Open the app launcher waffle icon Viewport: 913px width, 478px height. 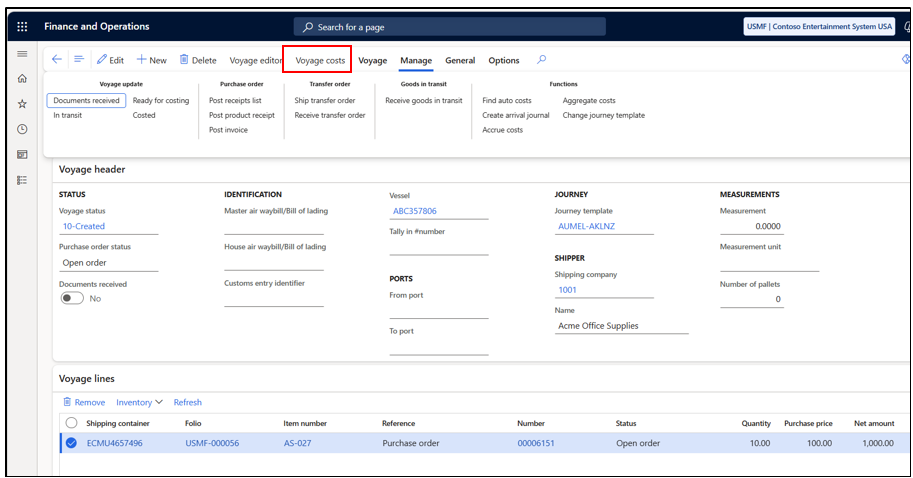(22, 26)
